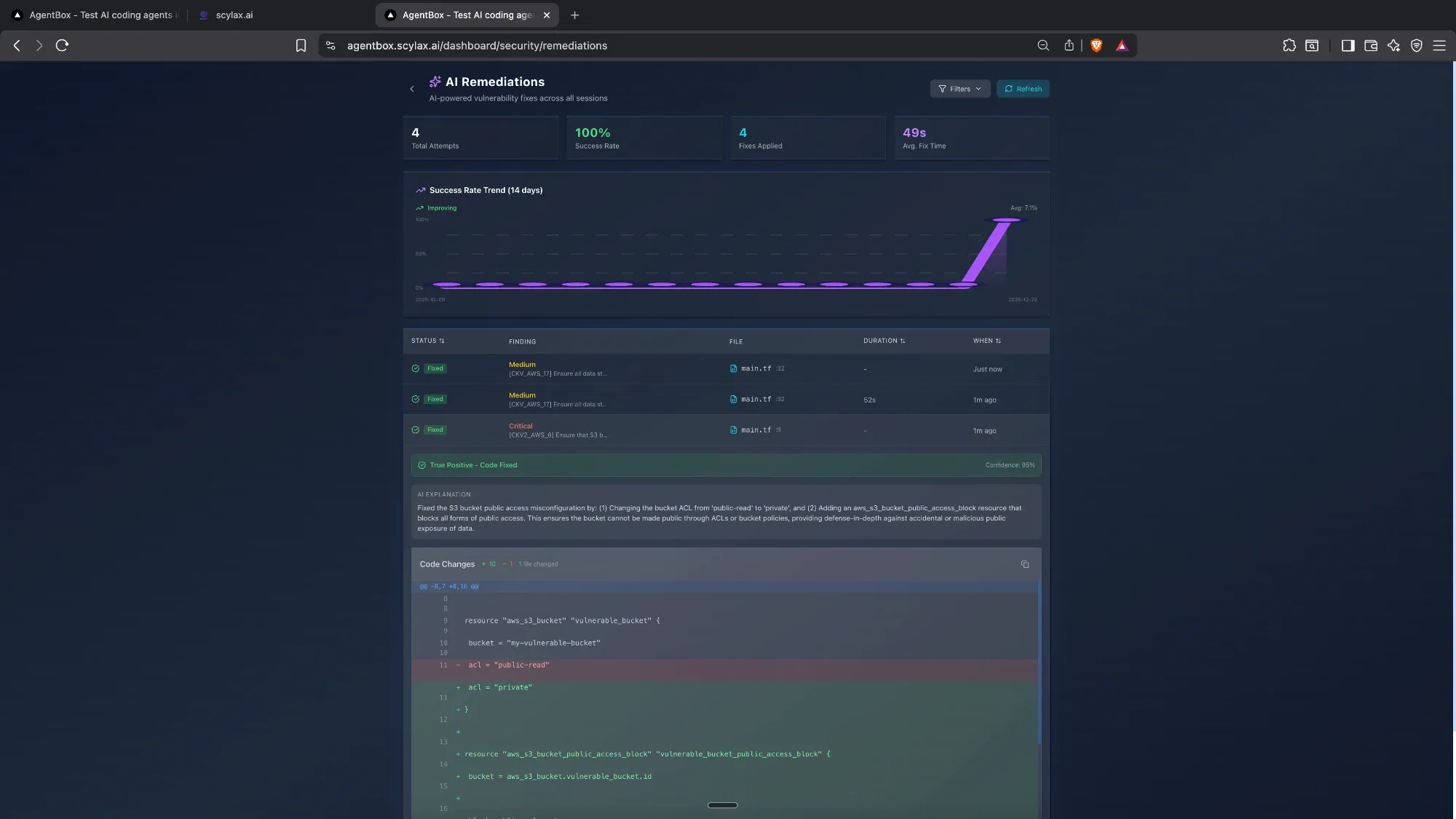The height and width of the screenshot is (819, 1456).
Task: Open the browser extensions puzzle icon
Action: click(1289, 45)
